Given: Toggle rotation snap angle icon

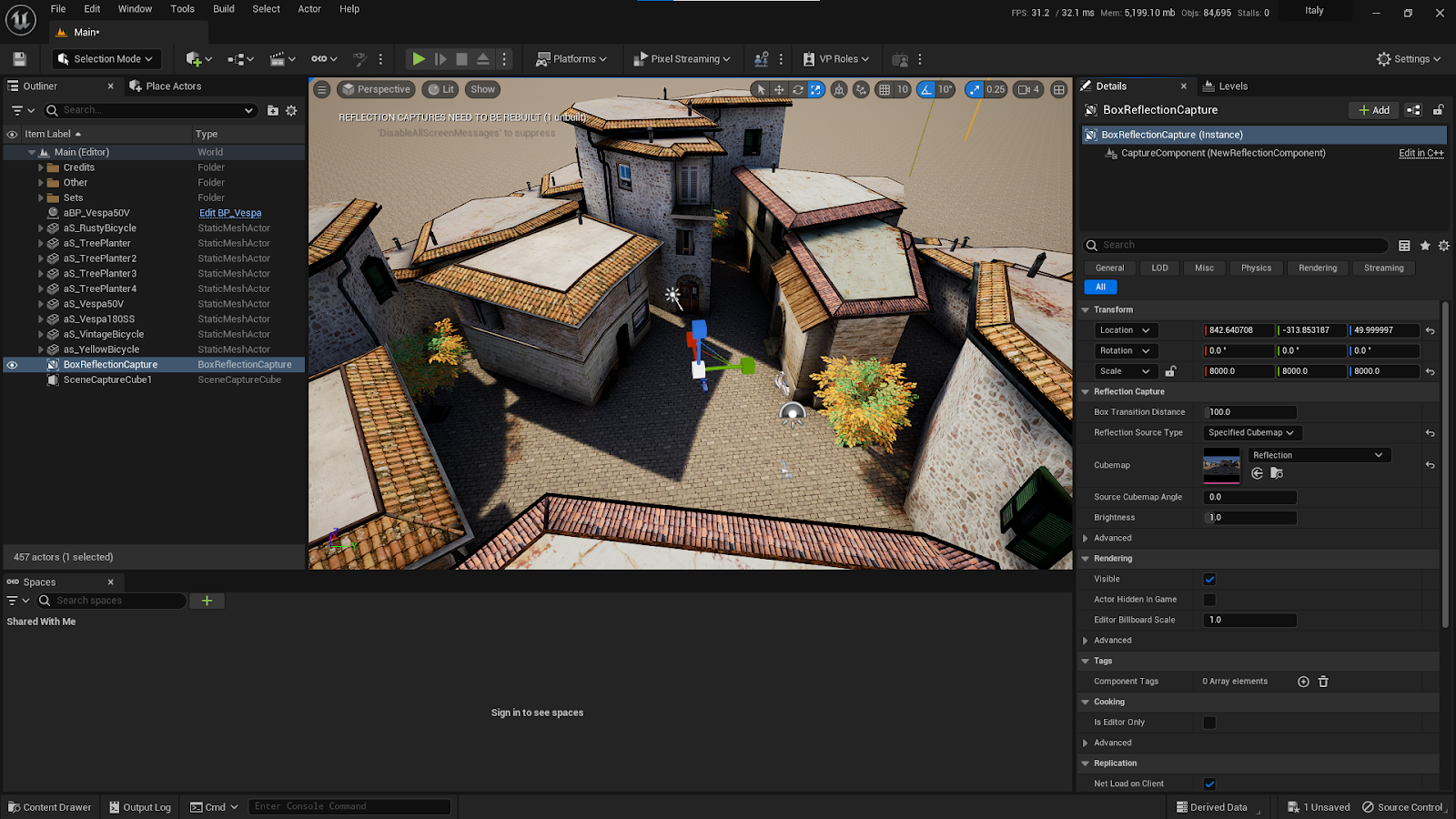Looking at the screenshot, I should pyautogui.click(x=926, y=89).
